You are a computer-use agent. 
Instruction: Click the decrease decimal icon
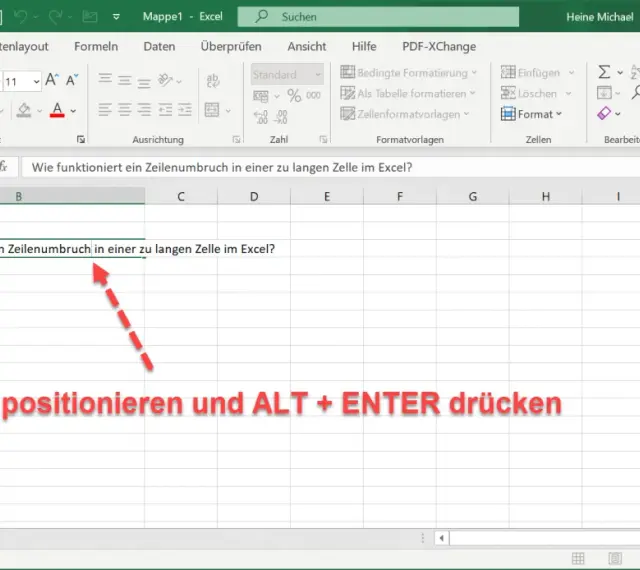281,117
